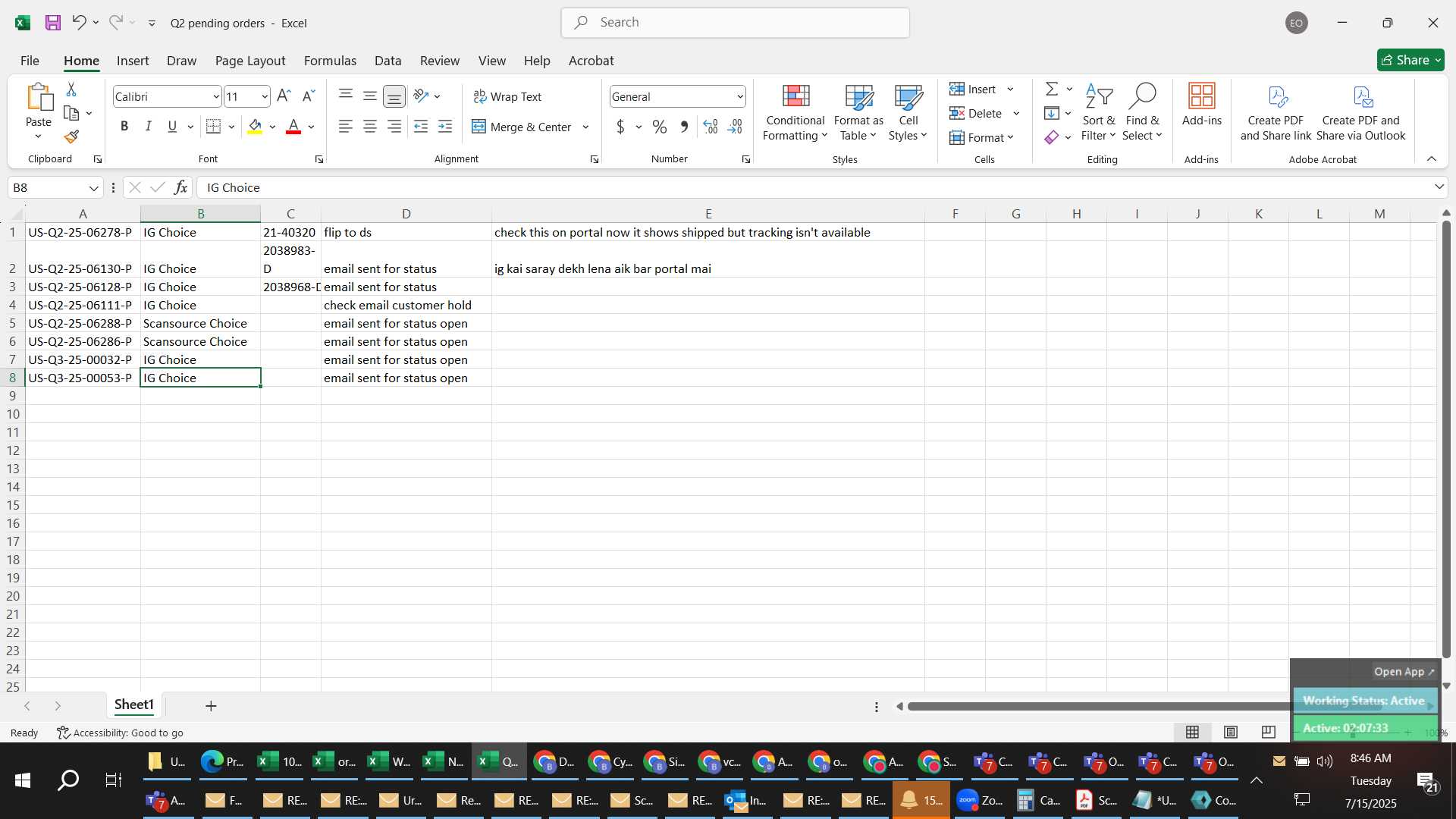Switch to Normal view in the status bar
Image resolution: width=1456 pixels, height=819 pixels.
tap(1193, 732)
